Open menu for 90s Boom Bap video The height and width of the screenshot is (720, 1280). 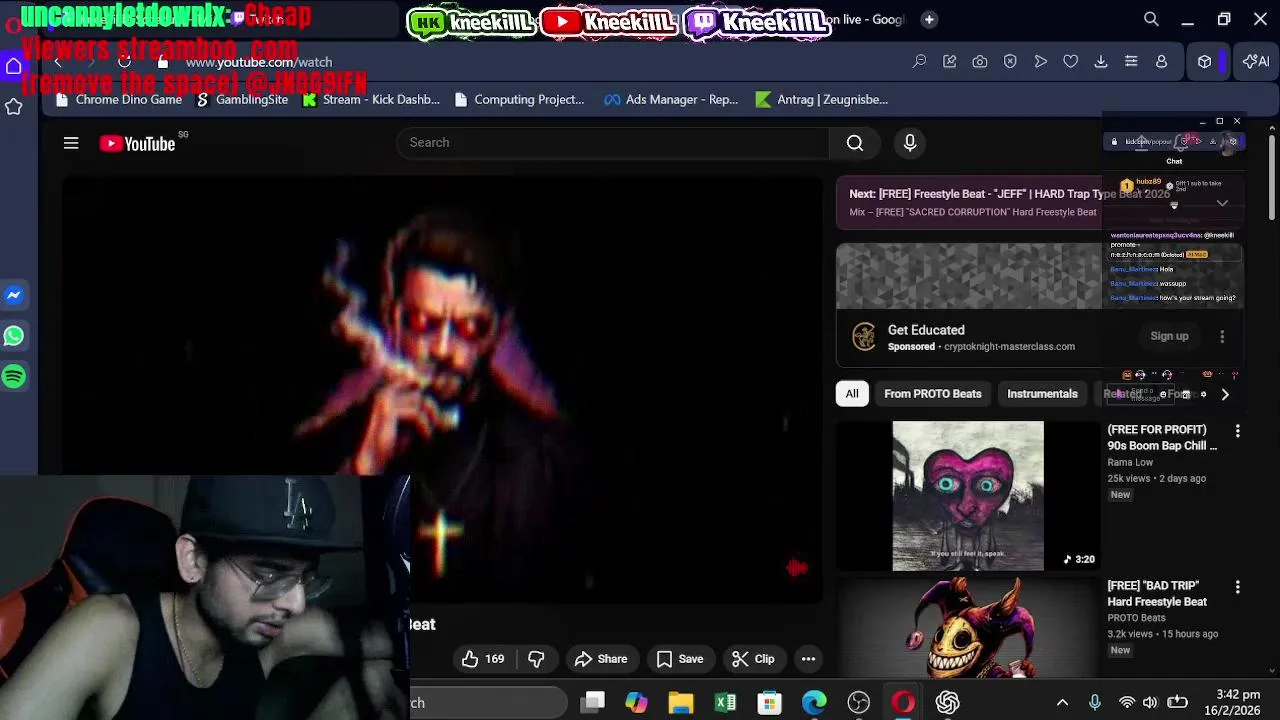1238,431
